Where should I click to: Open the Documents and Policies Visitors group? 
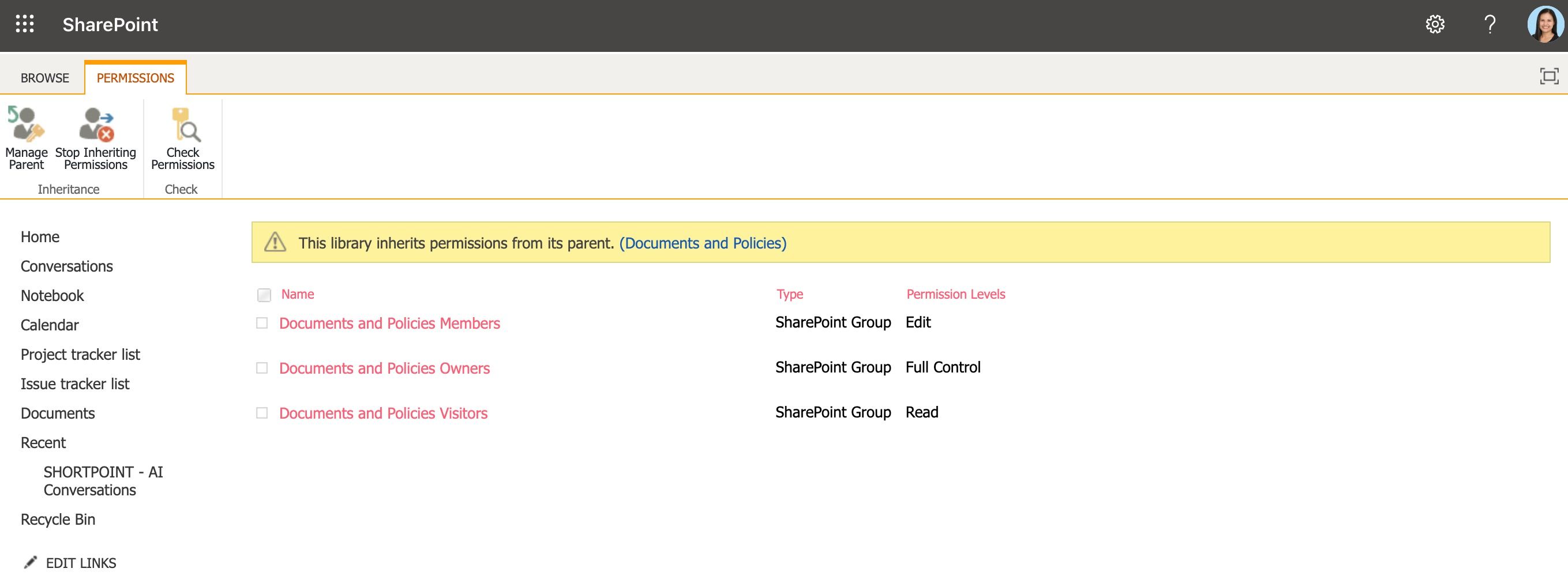pos(384,413)
